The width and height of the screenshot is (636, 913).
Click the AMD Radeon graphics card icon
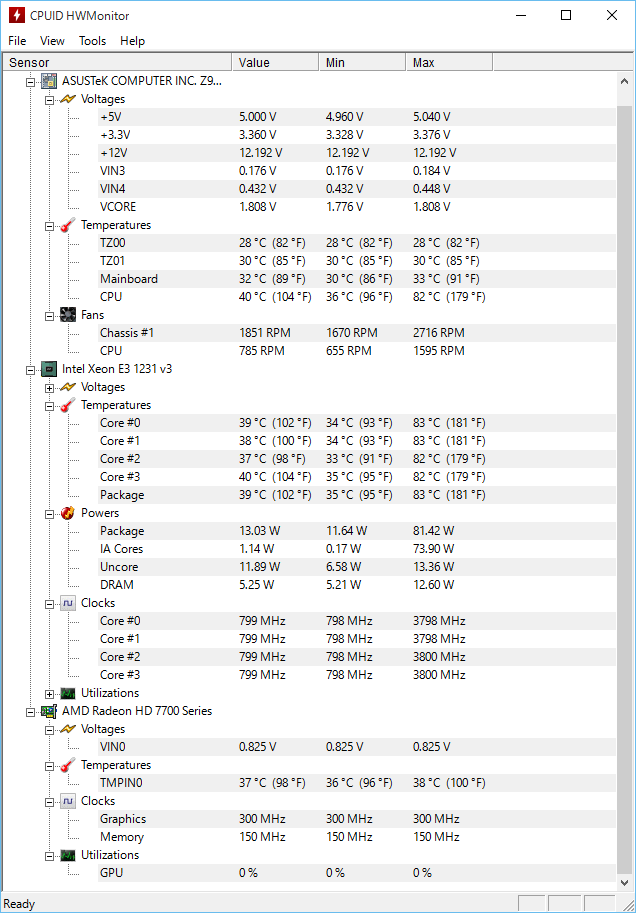[49, 711]
